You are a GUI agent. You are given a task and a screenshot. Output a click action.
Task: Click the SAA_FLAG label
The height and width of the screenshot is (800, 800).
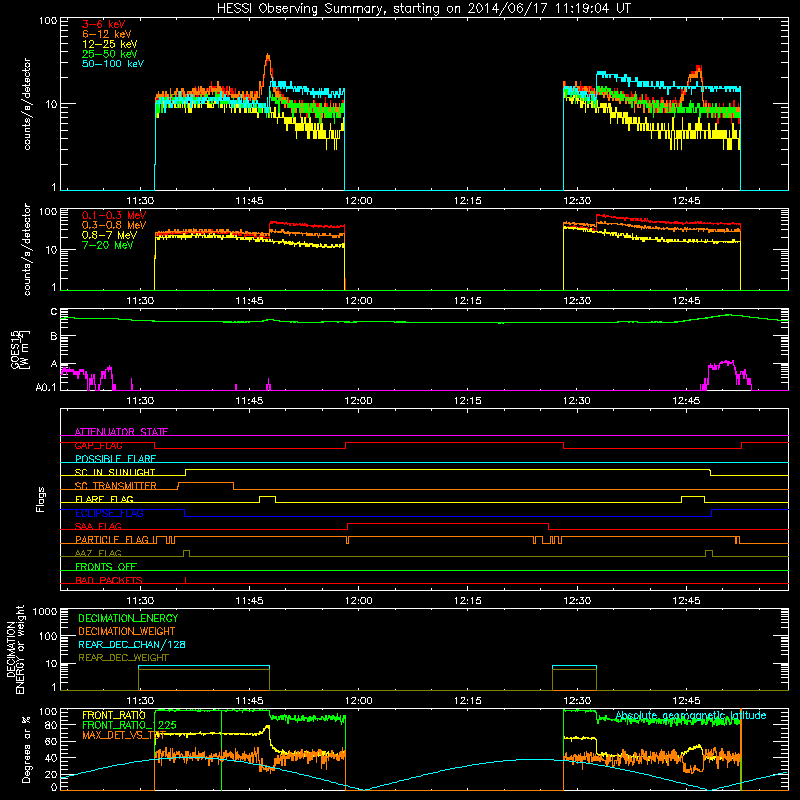click(98, 526)
